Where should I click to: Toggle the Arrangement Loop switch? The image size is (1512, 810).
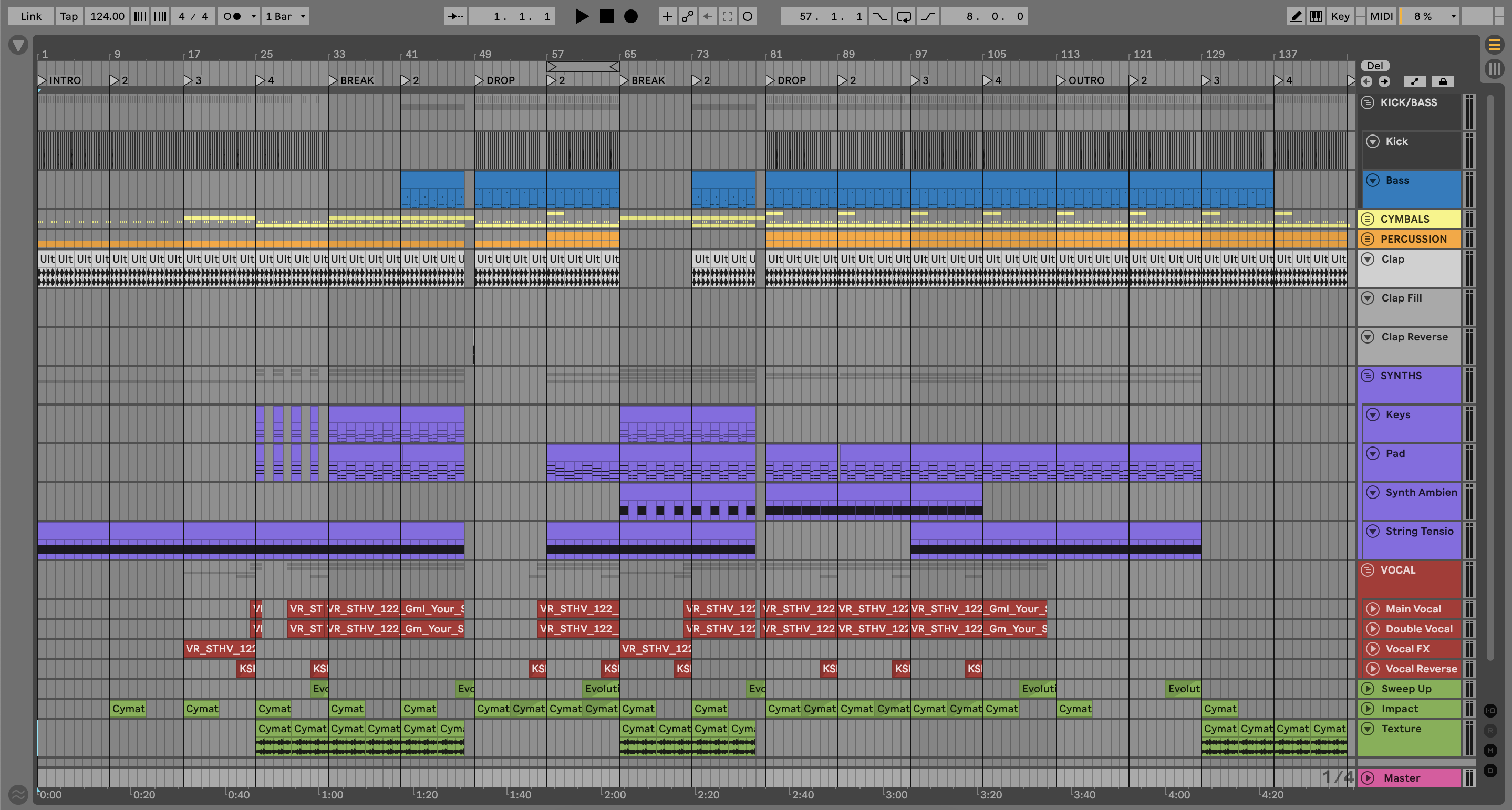tap(904, 16)
